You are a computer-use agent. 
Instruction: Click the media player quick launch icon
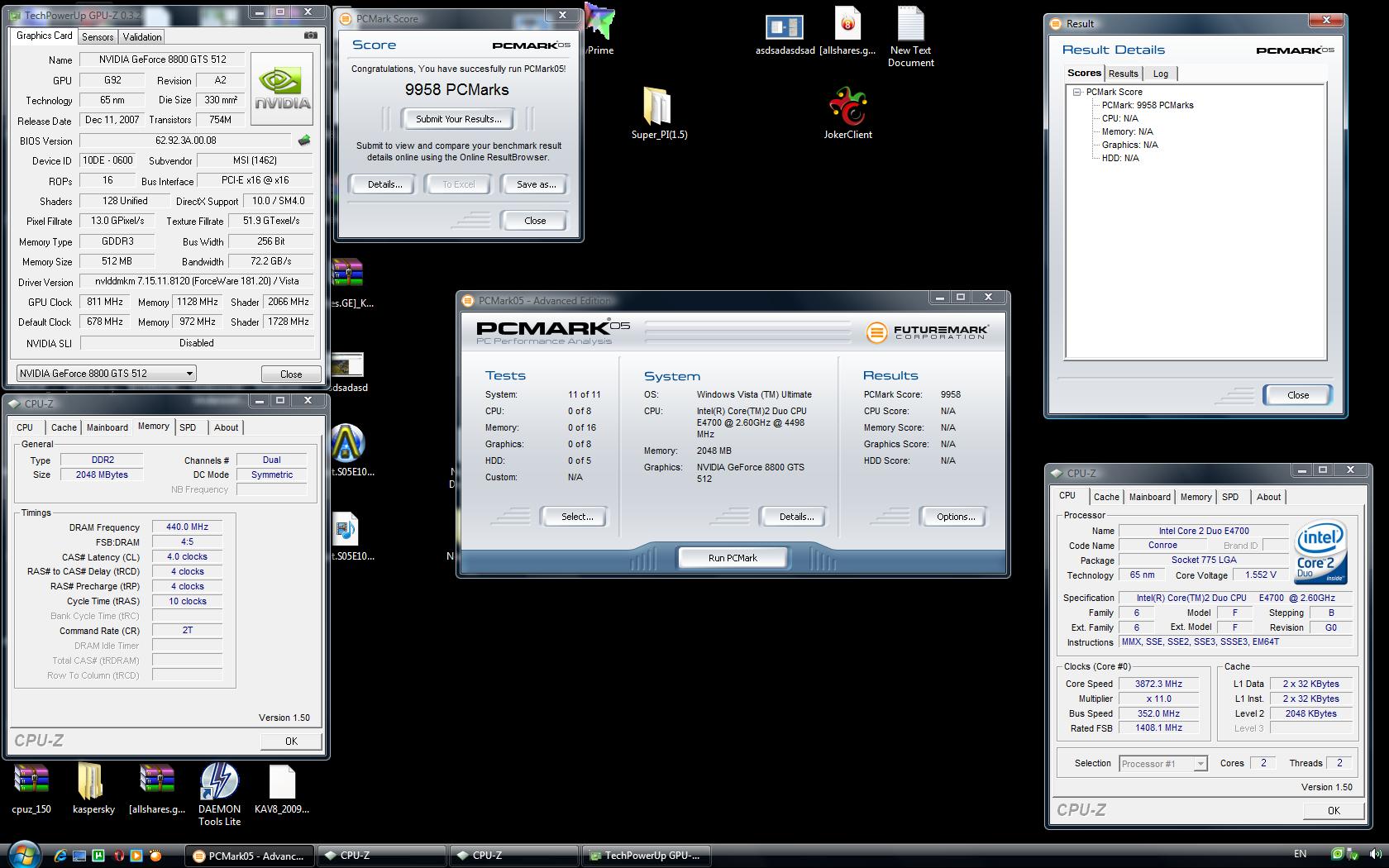[136, 856]
